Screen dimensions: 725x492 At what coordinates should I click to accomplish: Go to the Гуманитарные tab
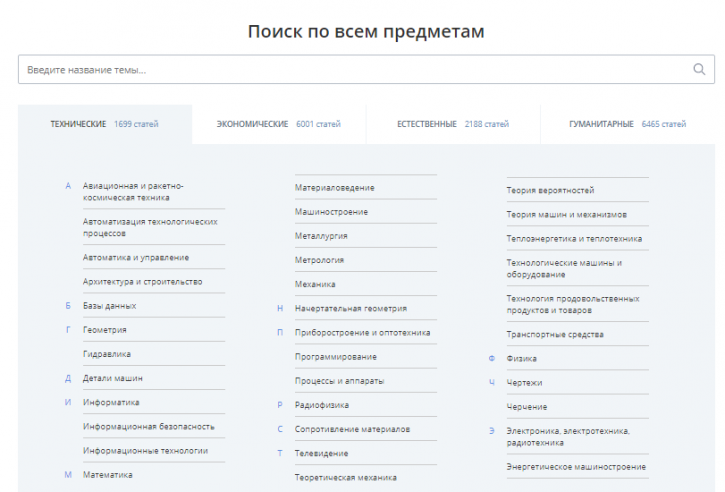(627, 124)
